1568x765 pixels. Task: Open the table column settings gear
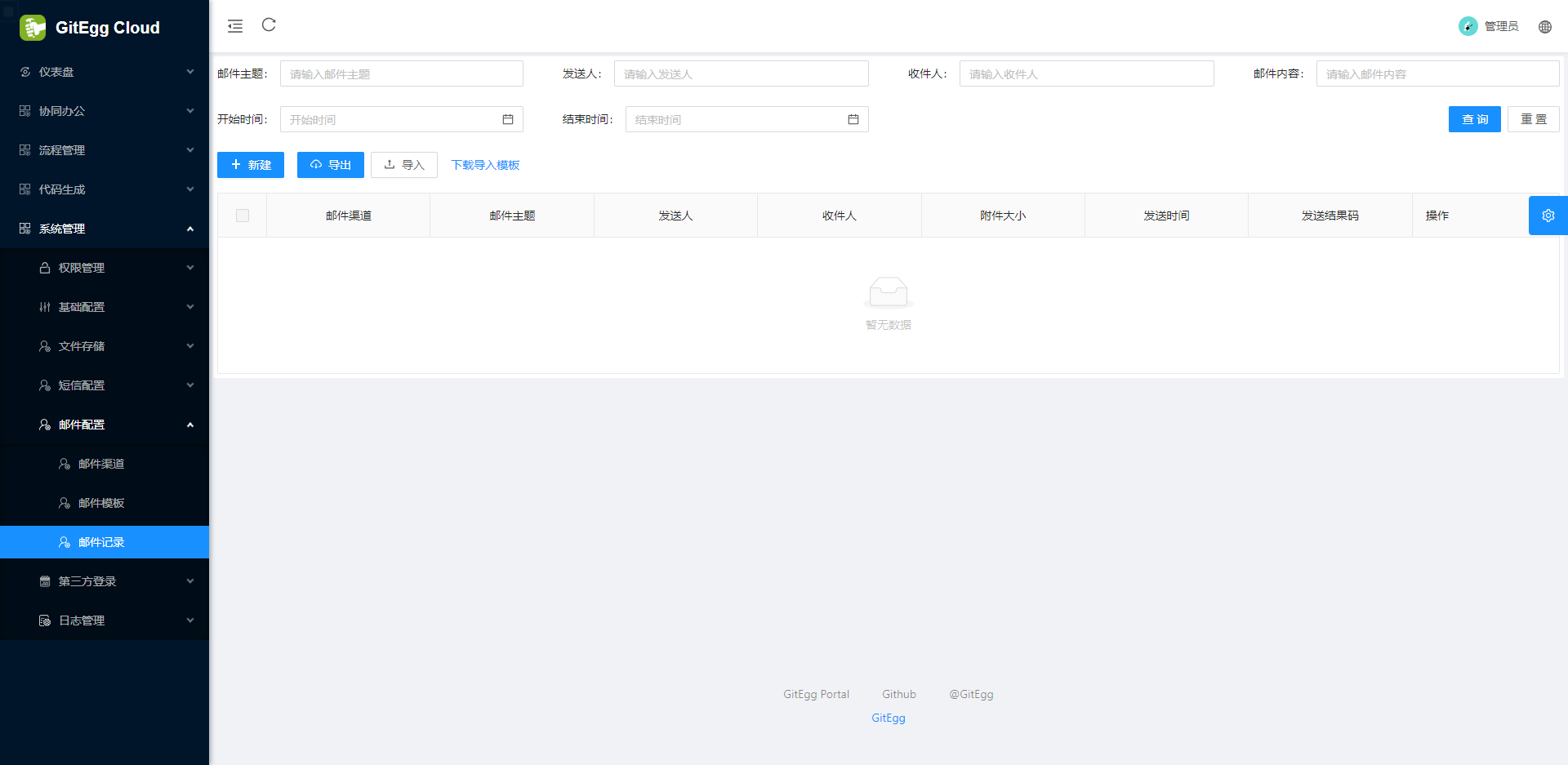pyautogui.click(x=1548, y=215)
